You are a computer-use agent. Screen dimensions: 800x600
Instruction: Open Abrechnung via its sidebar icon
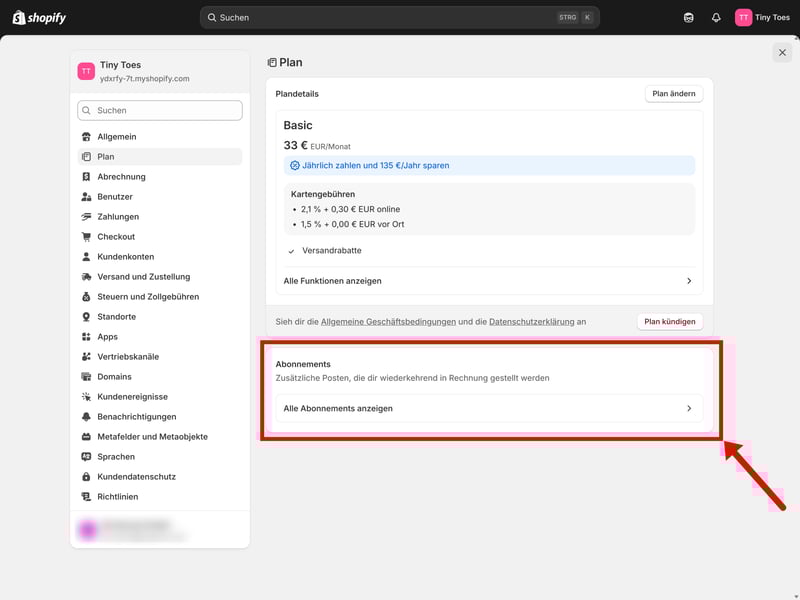(x=87, y=177)
